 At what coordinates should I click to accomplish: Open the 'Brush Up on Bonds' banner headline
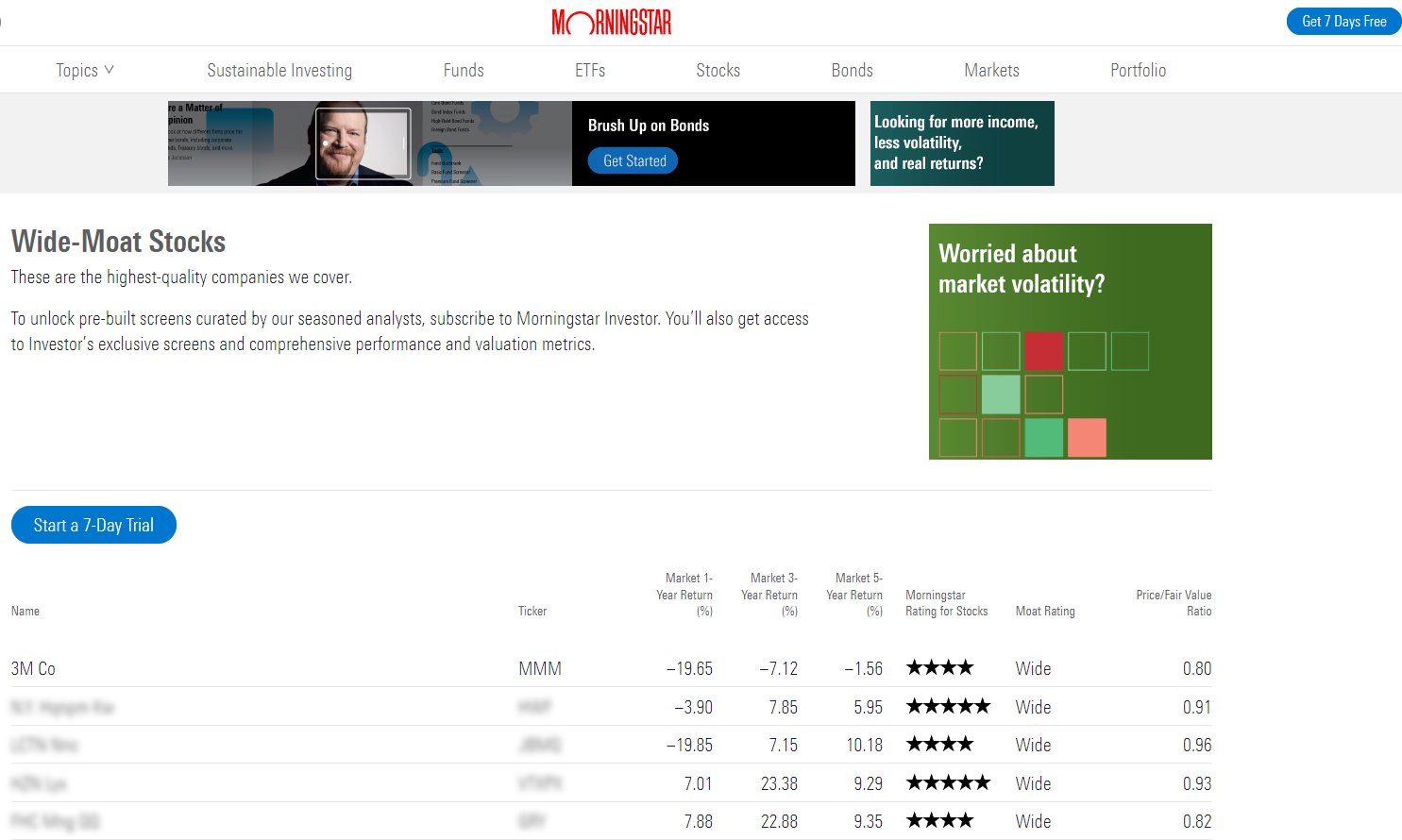tap(649, 126)
